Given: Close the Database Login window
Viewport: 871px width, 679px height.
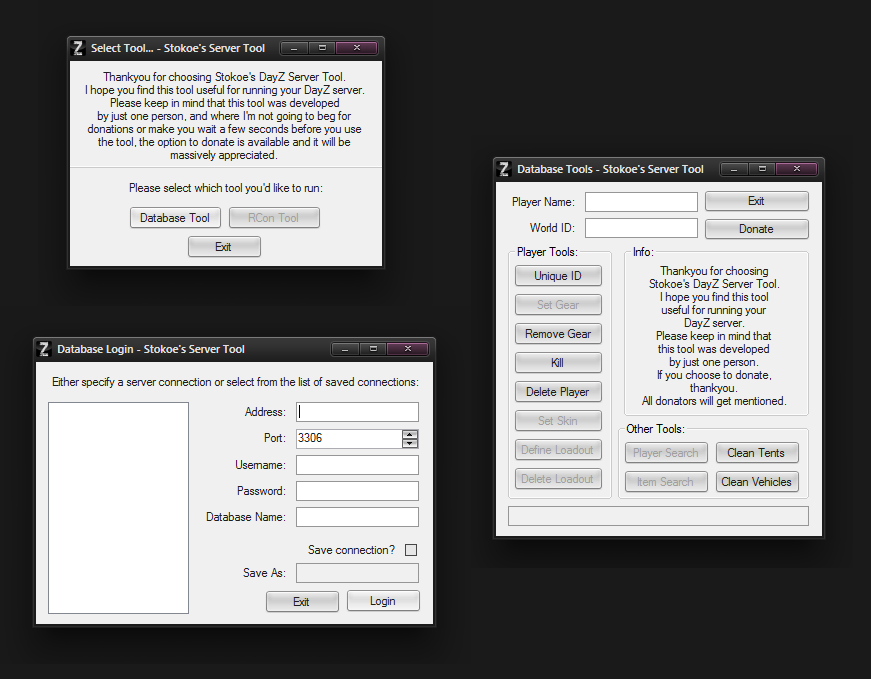Looking at the screenshot, I should pos(408,349).
